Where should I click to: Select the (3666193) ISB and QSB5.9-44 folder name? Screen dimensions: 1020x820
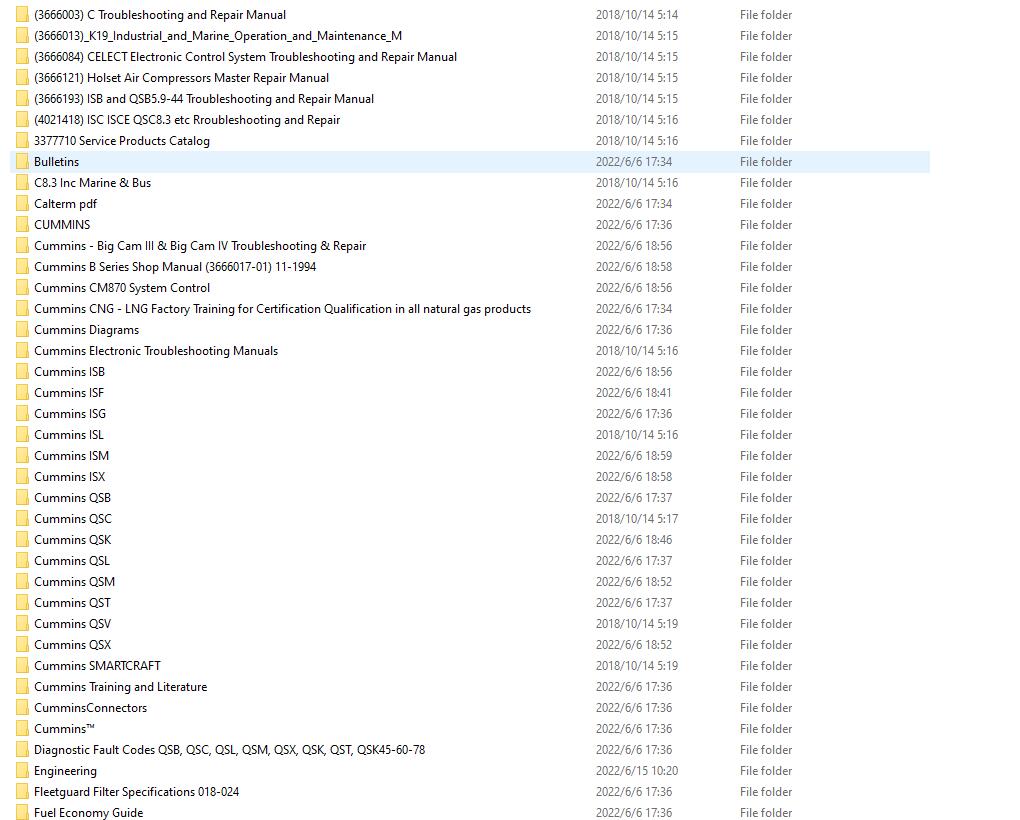204,99
